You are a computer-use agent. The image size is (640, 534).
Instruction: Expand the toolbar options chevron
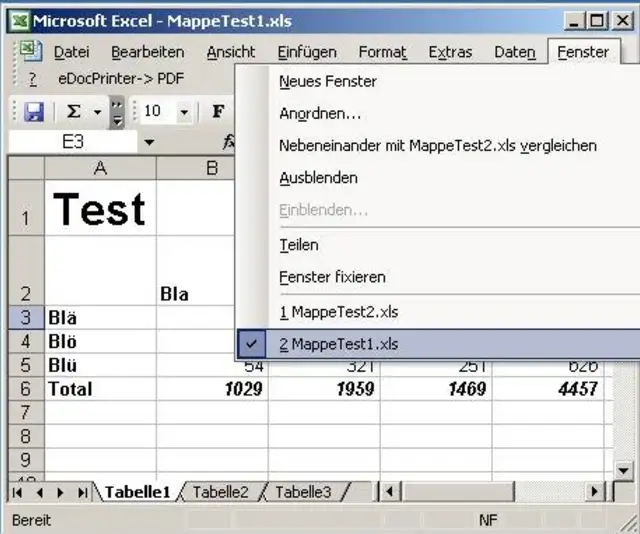[117, 112]
